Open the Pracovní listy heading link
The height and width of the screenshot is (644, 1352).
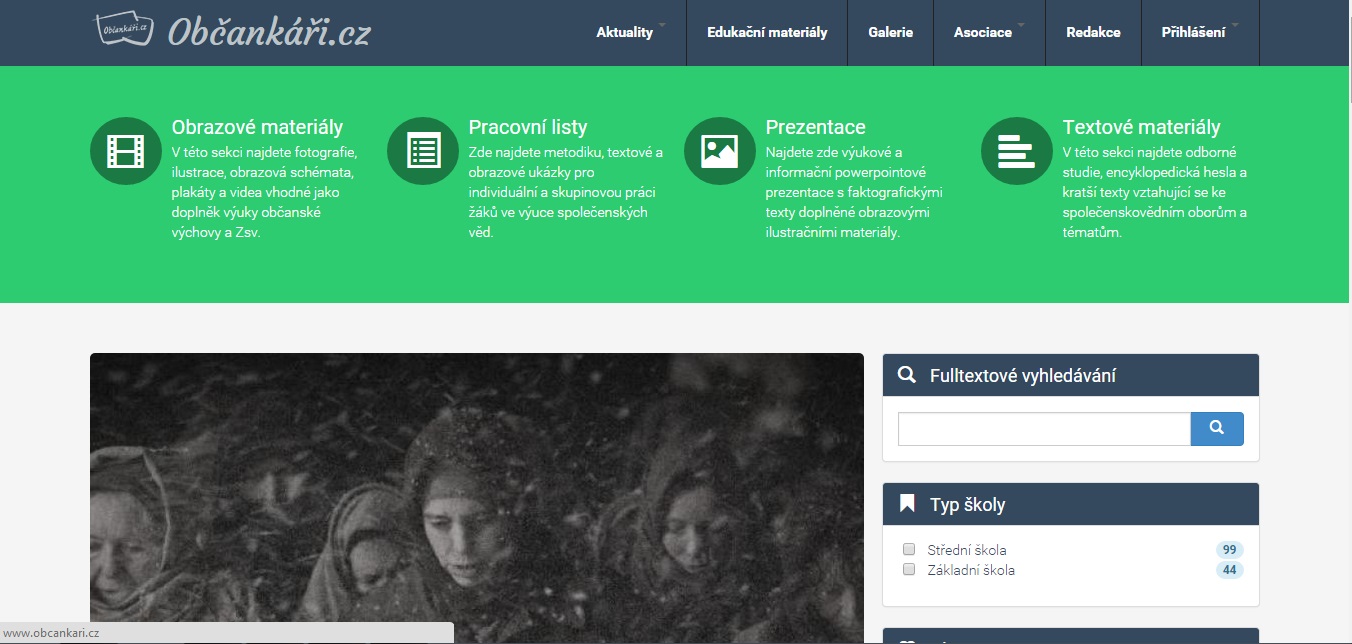tap(528, 127)
